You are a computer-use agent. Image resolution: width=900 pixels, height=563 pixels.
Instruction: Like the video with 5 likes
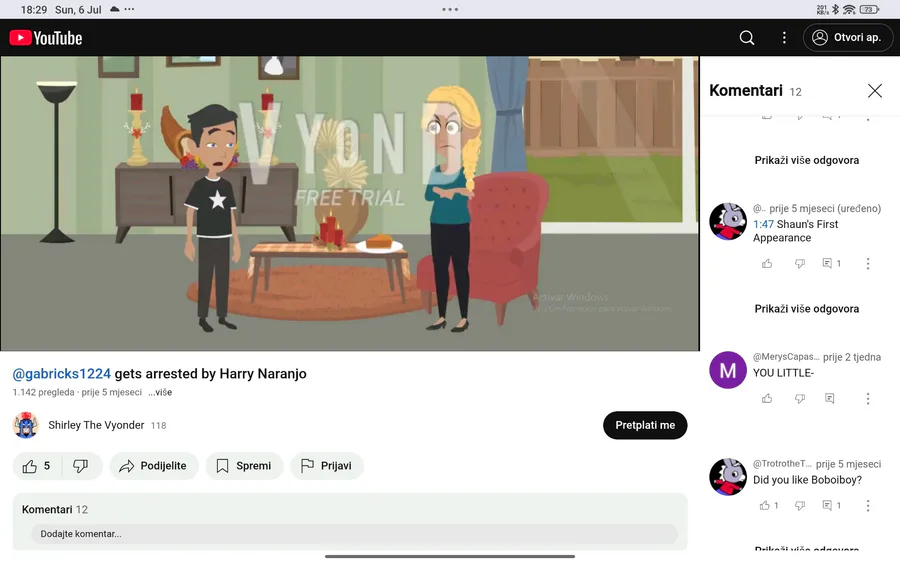tap(37, 466)
